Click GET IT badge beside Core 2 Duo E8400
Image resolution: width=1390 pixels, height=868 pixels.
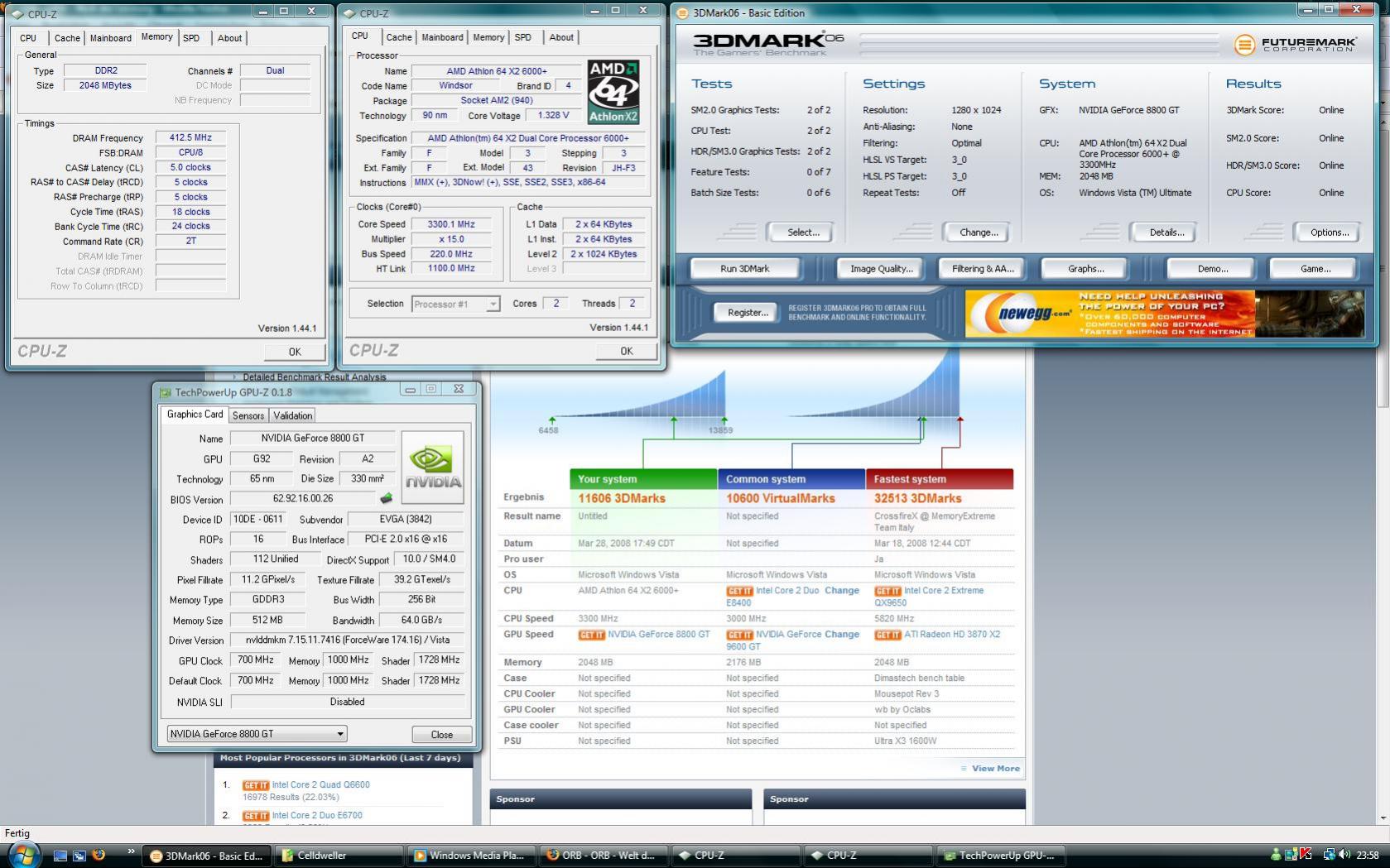(739, 591)
